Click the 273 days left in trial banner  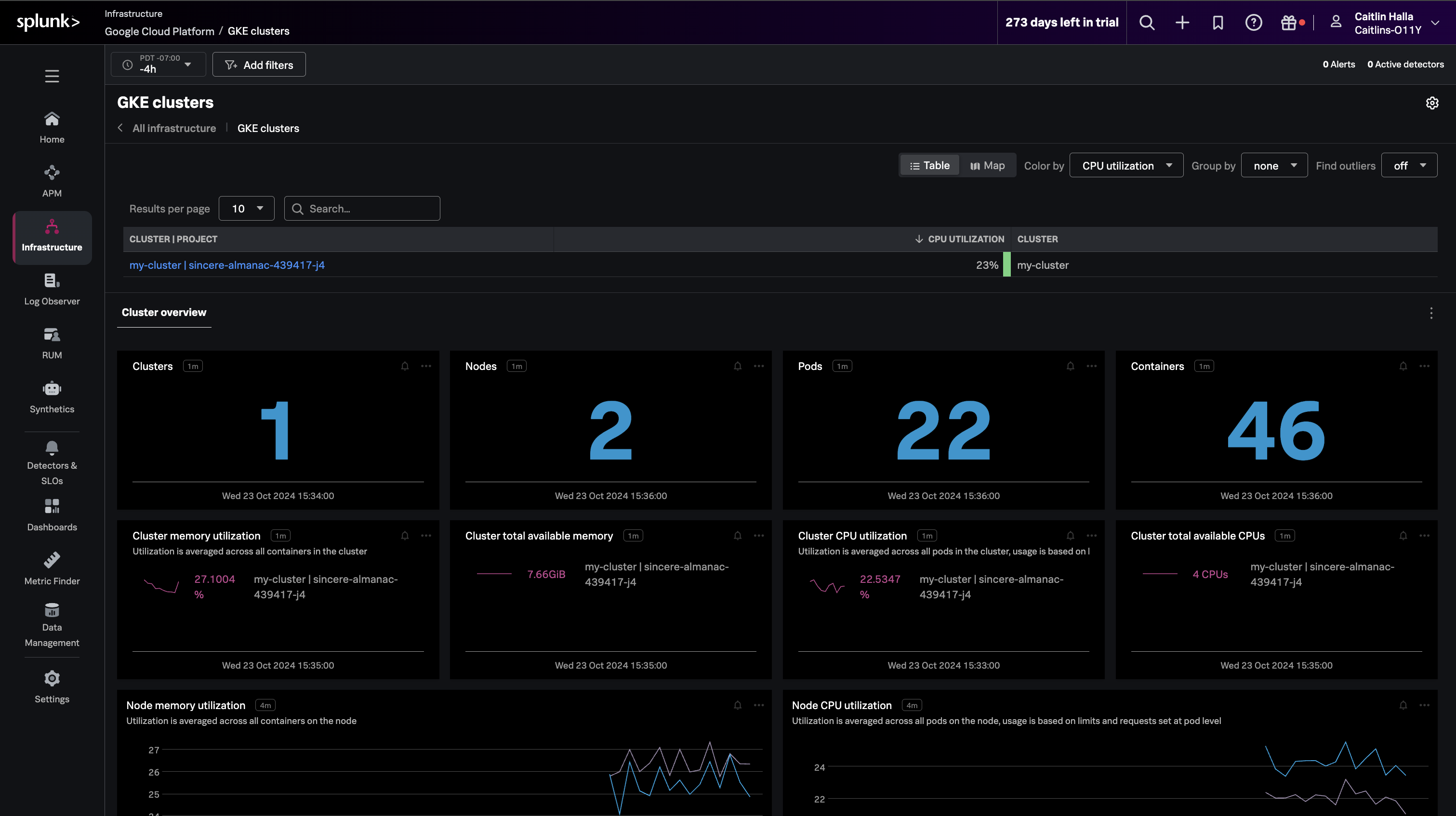point(1061,23)
